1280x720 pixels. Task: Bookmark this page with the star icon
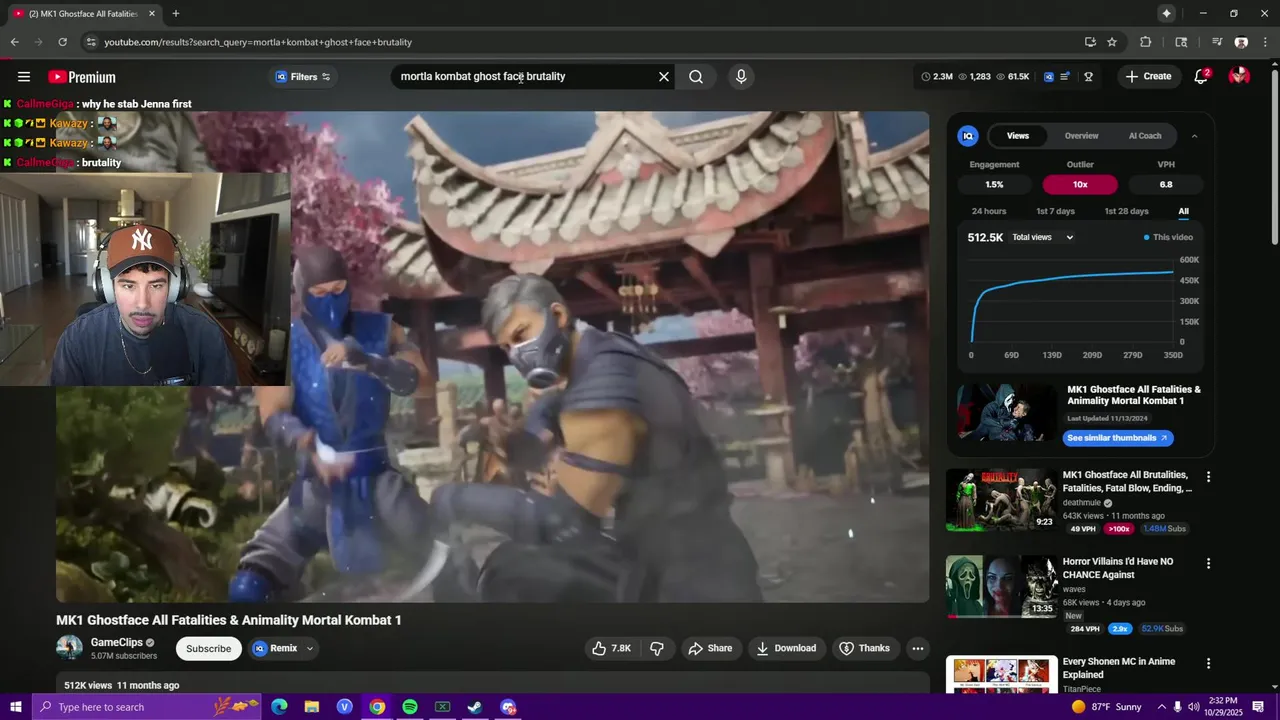click(1112, 42)
